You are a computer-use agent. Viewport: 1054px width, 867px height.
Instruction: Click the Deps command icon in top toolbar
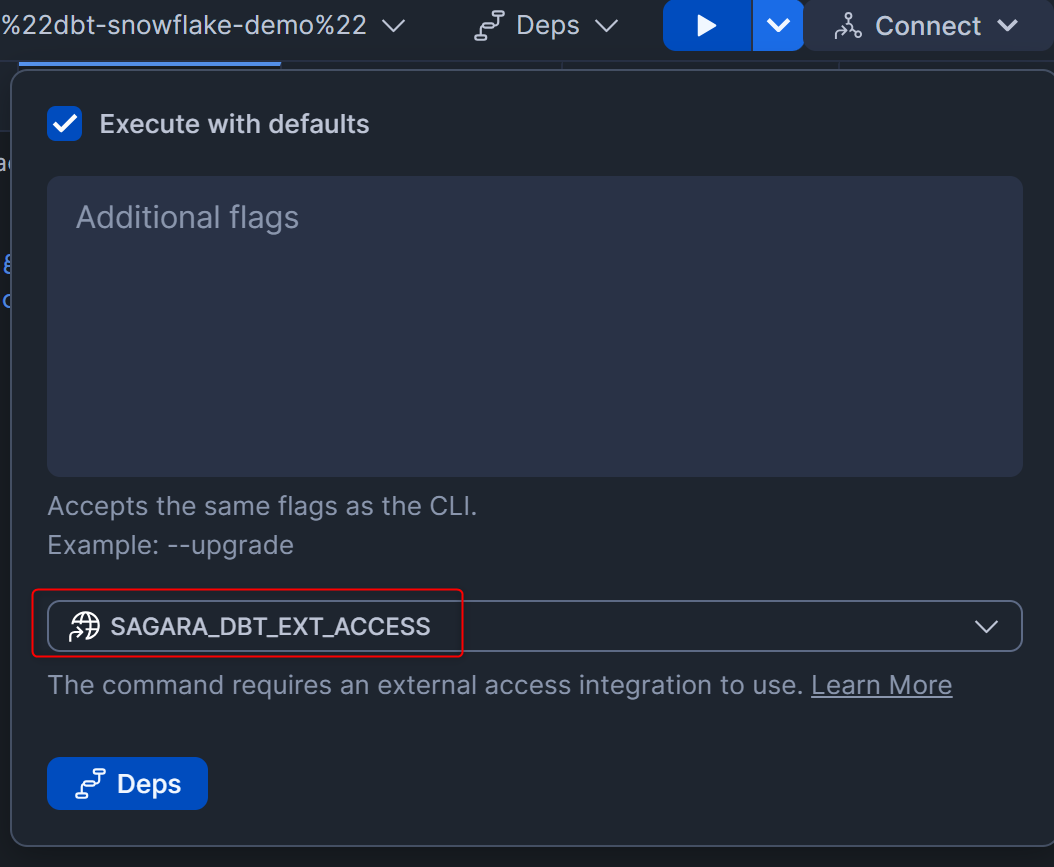489,26
